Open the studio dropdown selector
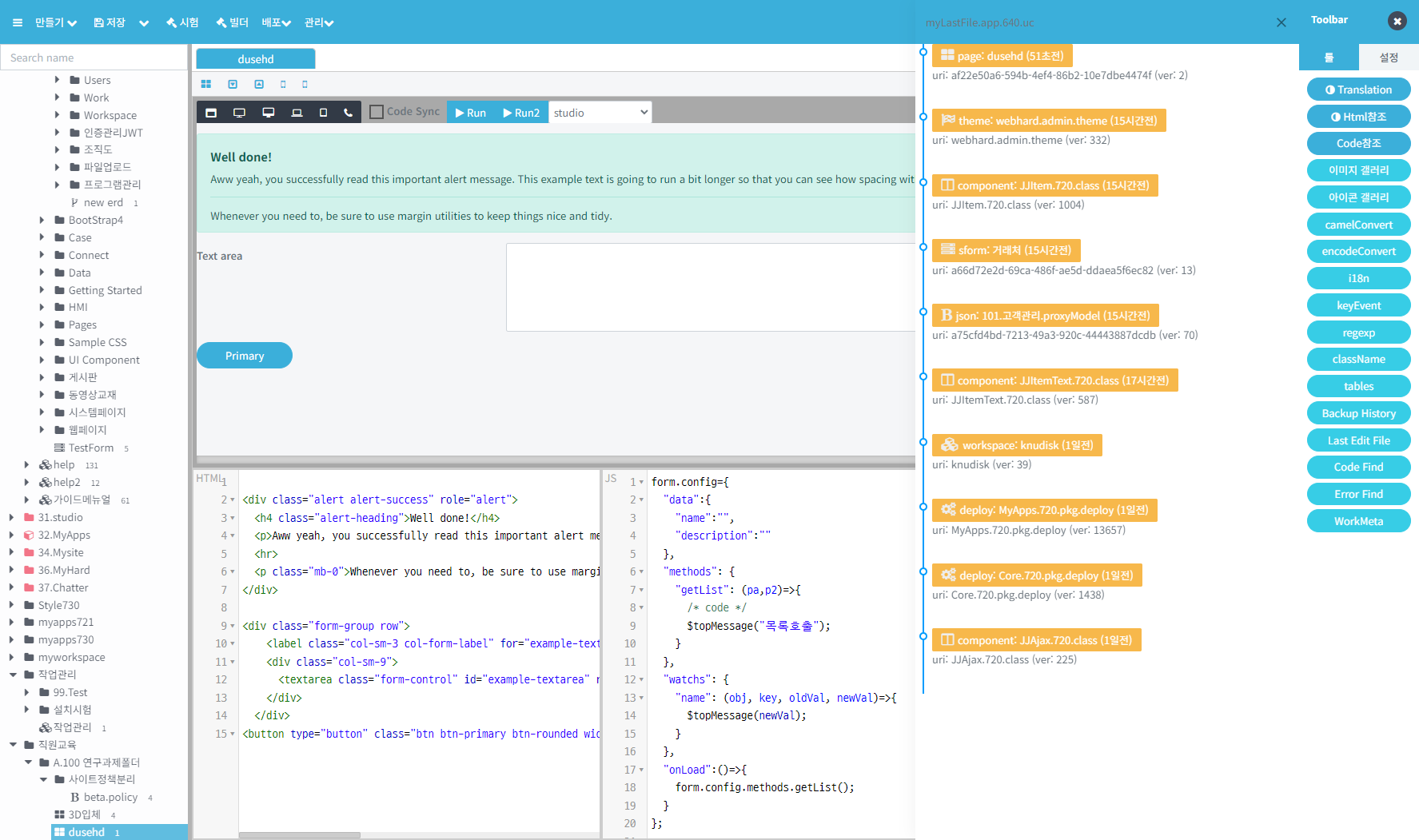The image size is (1419, 840). (600, 113)
